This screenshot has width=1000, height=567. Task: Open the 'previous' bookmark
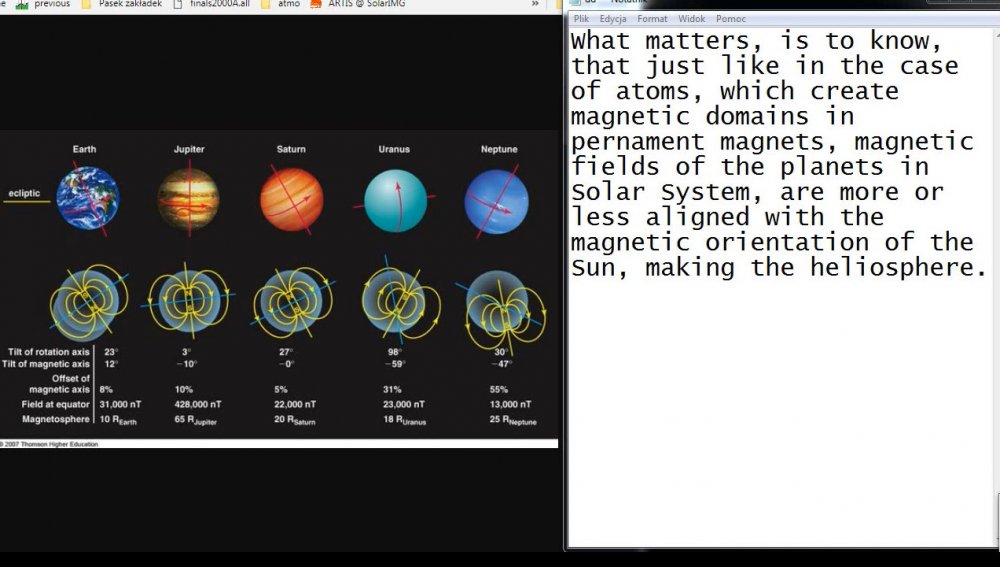[51, 4]
